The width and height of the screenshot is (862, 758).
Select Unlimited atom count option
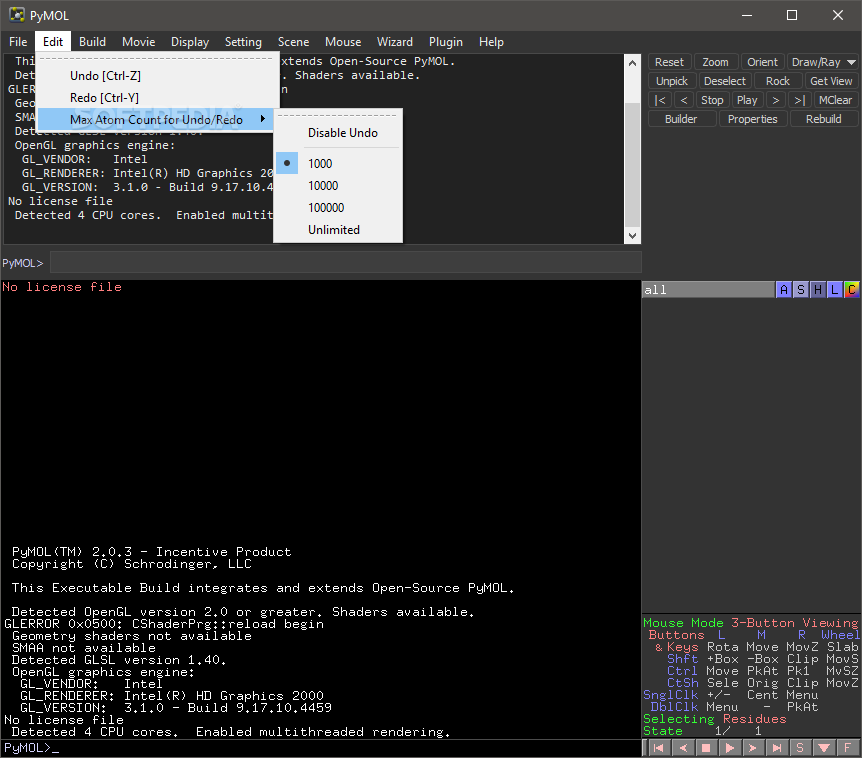pyautogui.click(x=338, y=230)
